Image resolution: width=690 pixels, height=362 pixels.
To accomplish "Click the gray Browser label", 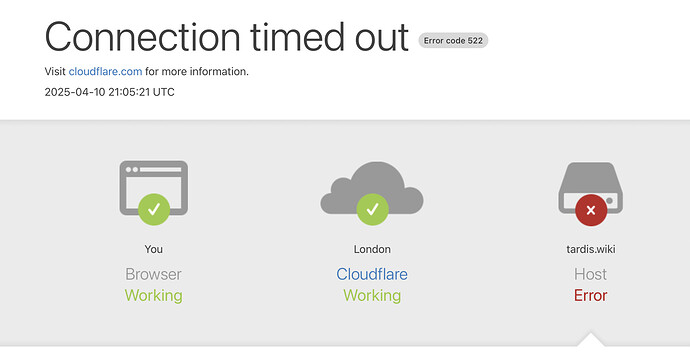I will [153, 274].
